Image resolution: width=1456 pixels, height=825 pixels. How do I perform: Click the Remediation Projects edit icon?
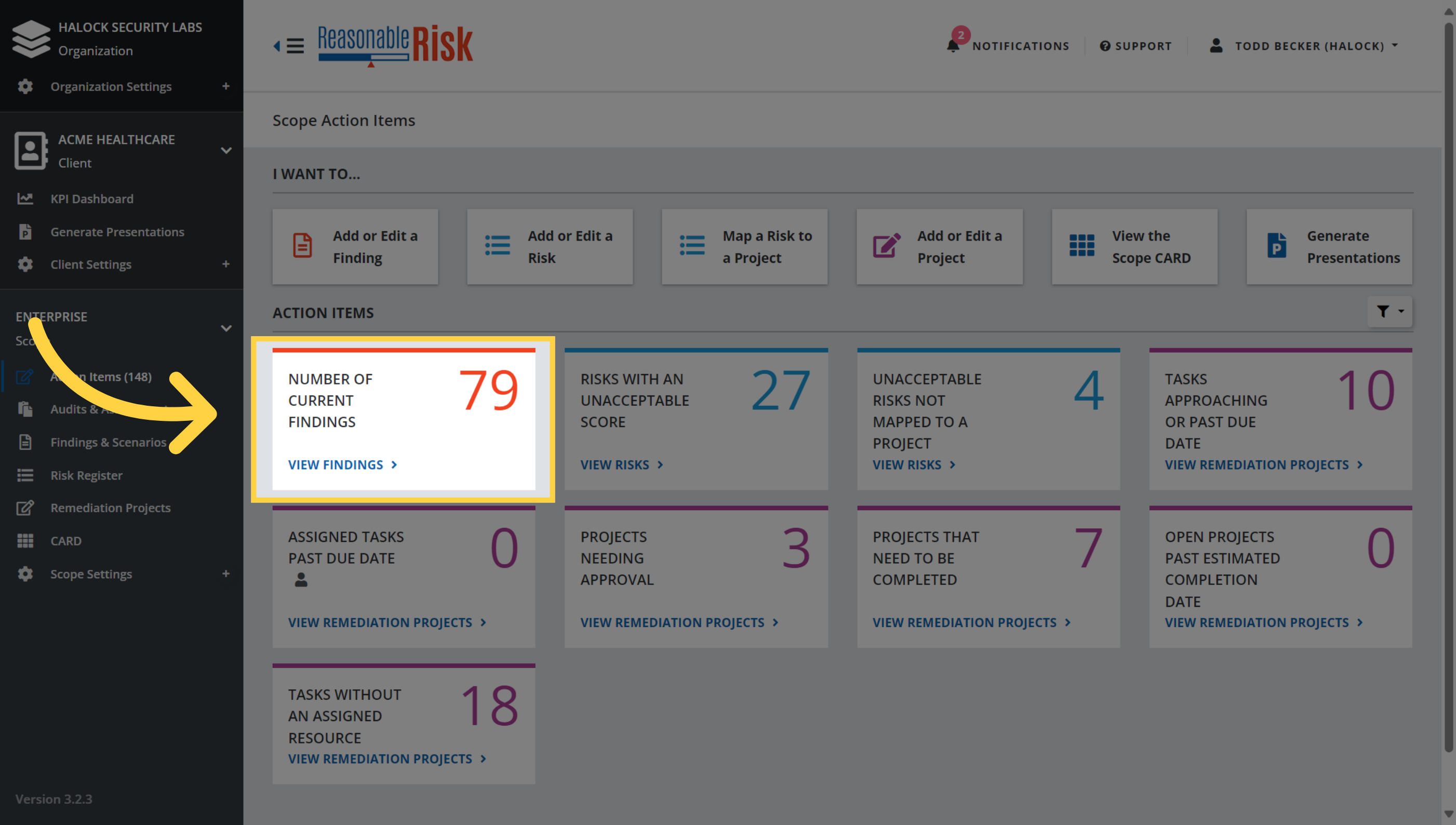point(25,508)
